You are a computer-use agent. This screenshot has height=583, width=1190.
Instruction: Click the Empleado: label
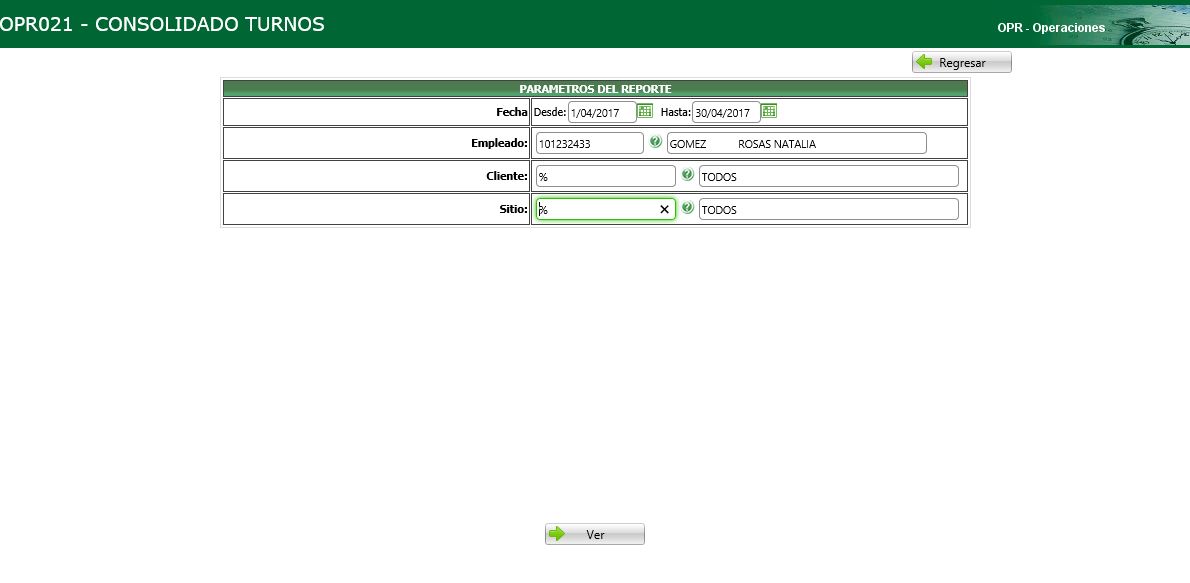point(499,143)
